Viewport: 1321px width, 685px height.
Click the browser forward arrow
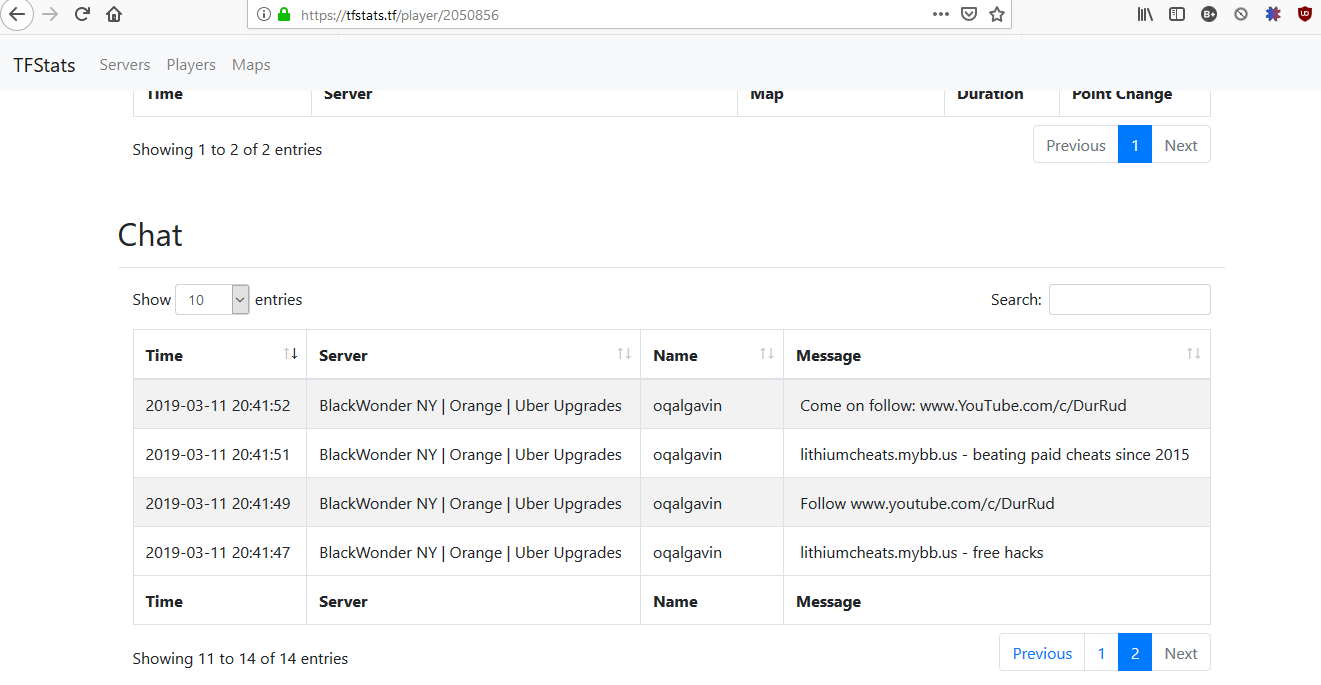coord(51,14)
